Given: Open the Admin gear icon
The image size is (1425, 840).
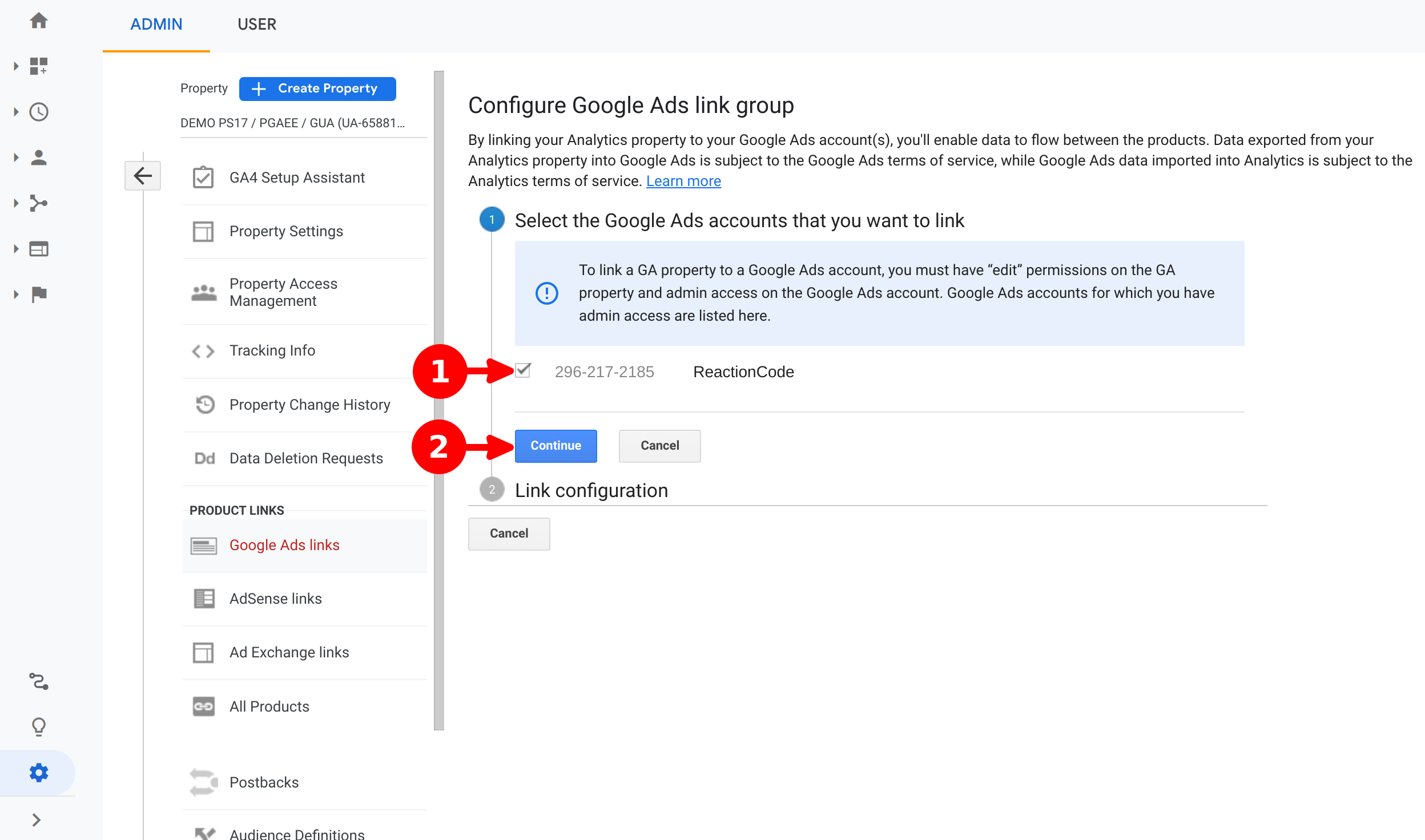Looking at the screenshot, I should pyautogui.click(x=39, y=773).
